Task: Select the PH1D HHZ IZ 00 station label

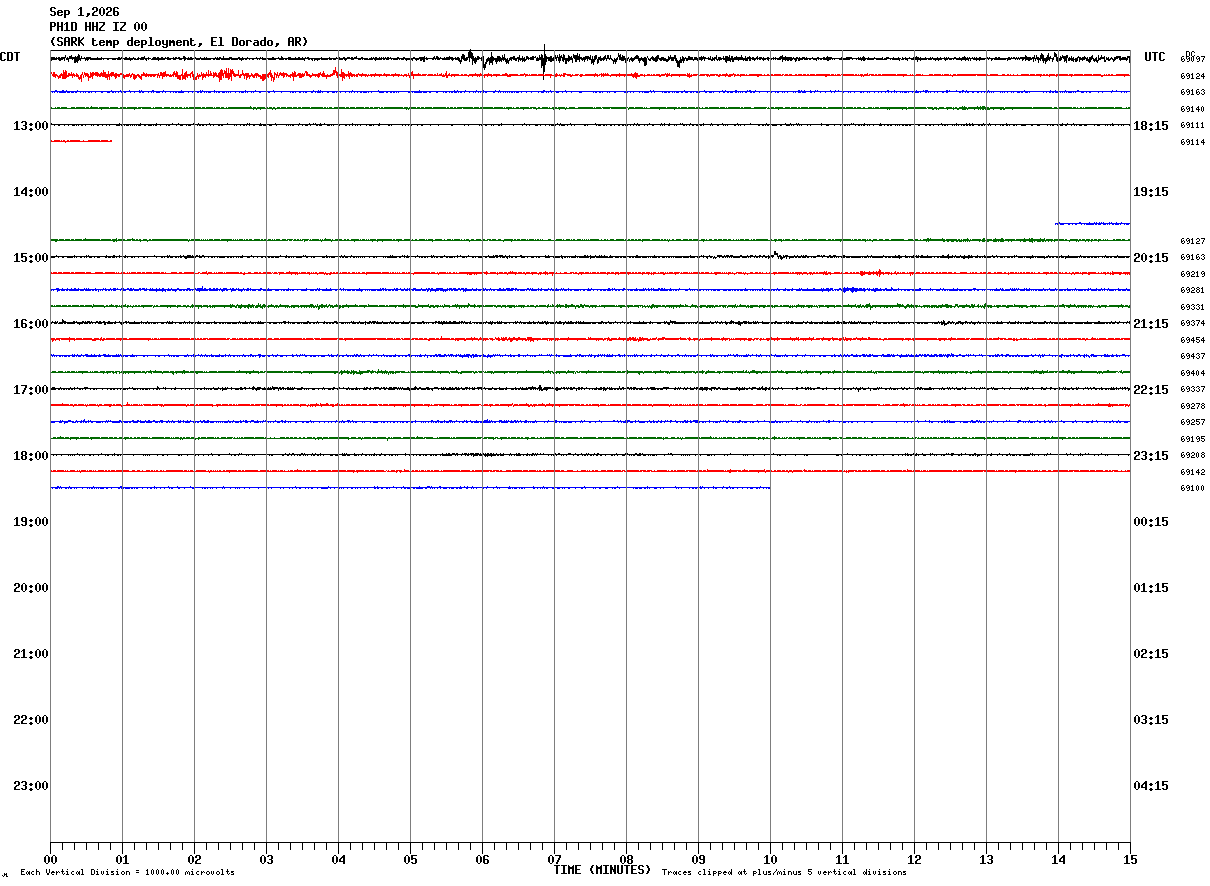Action: click(x=98, y=27)
